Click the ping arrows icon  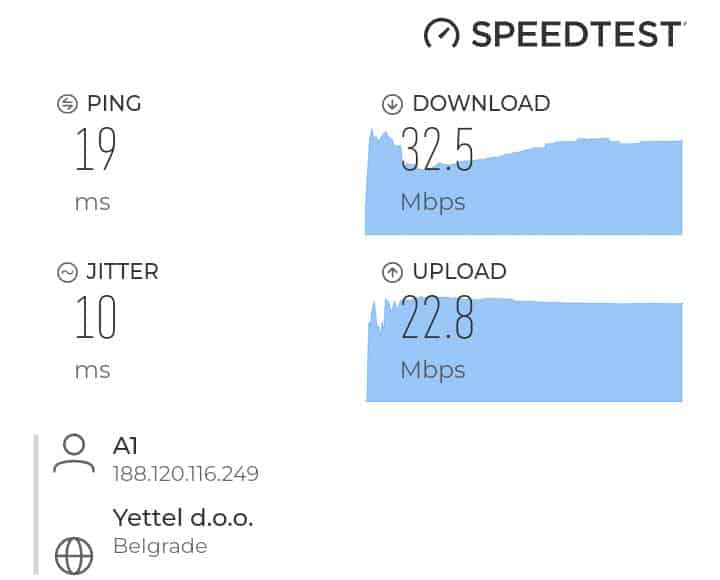pos(68,104)
